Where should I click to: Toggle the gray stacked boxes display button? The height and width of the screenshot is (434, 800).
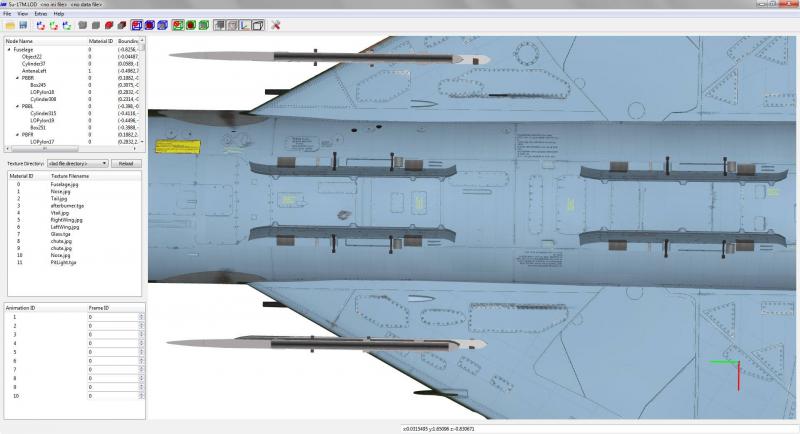click(219, 25)
